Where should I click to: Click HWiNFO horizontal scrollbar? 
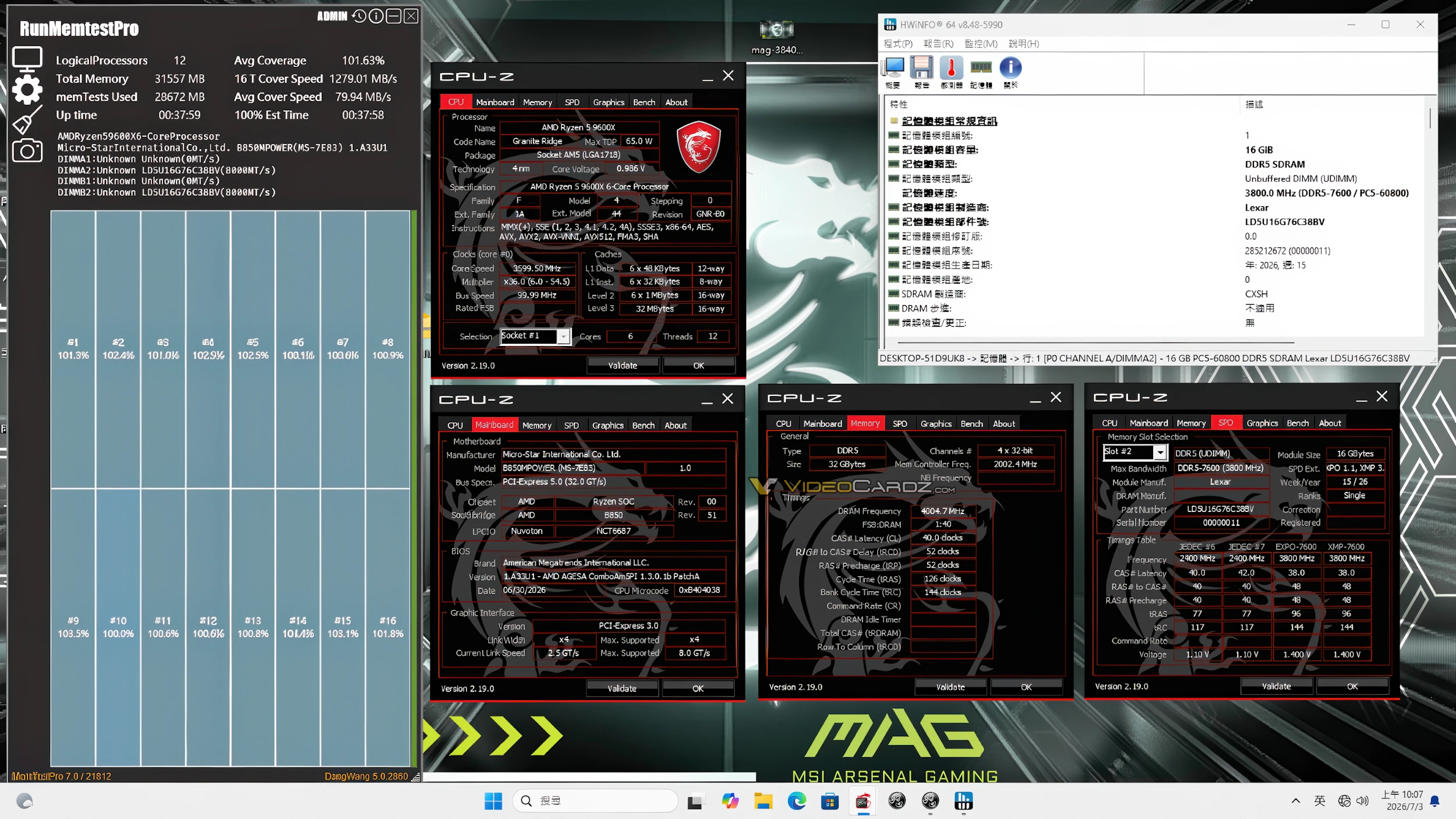(x=1096, y=343)
